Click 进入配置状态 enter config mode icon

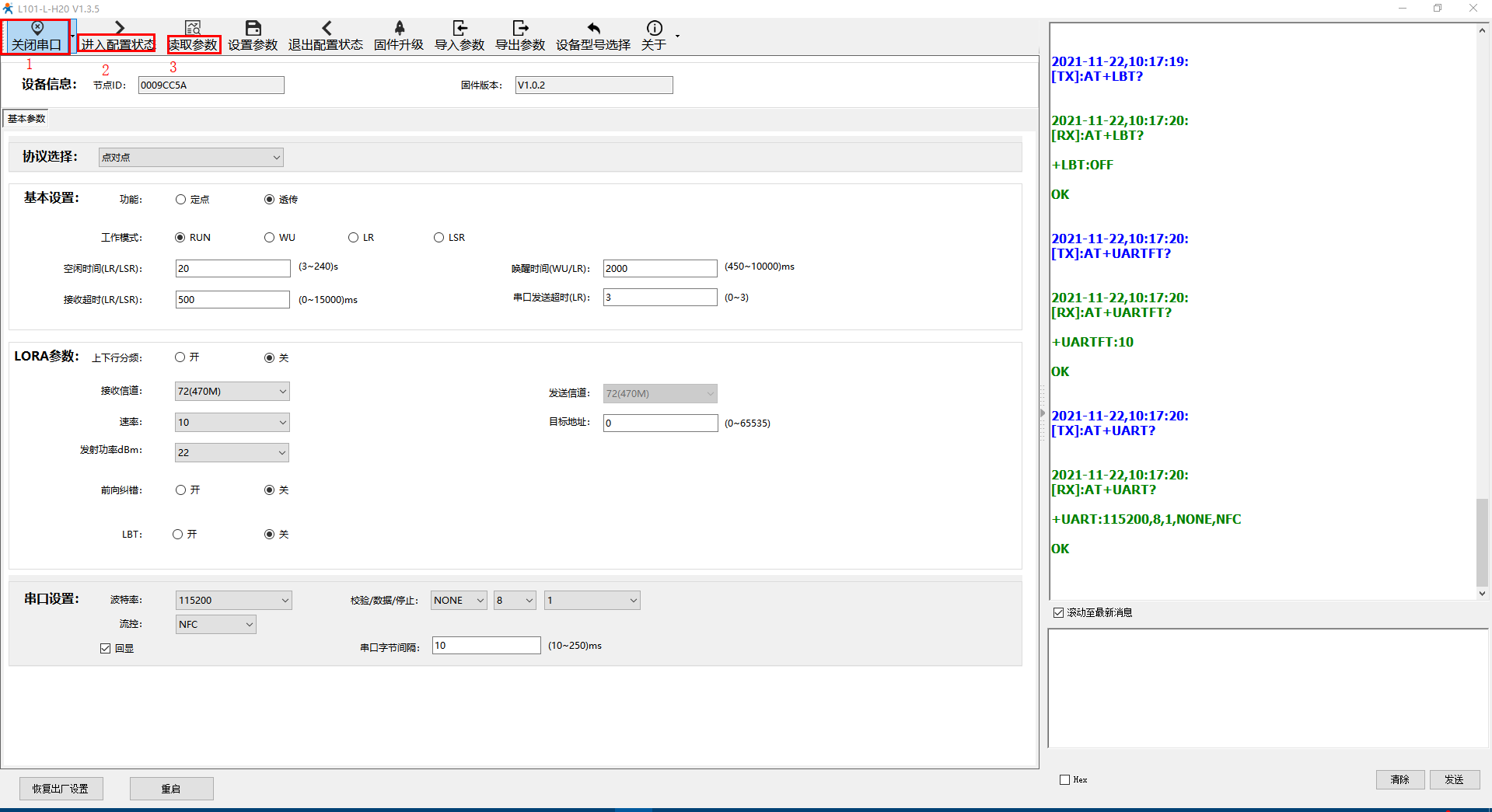click(119, 29)
